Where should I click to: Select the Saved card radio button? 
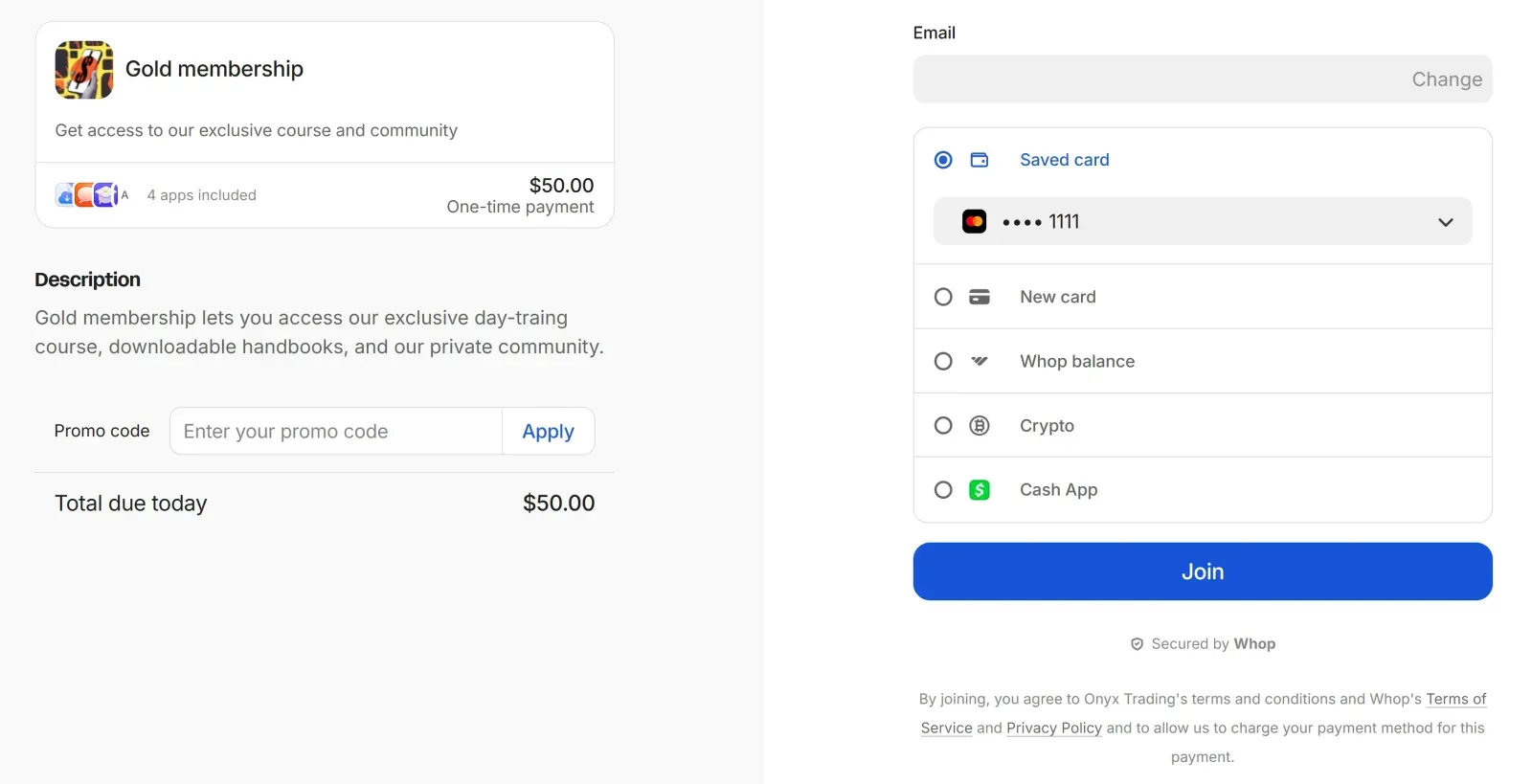pyautogui.click(x=943, y=160)
